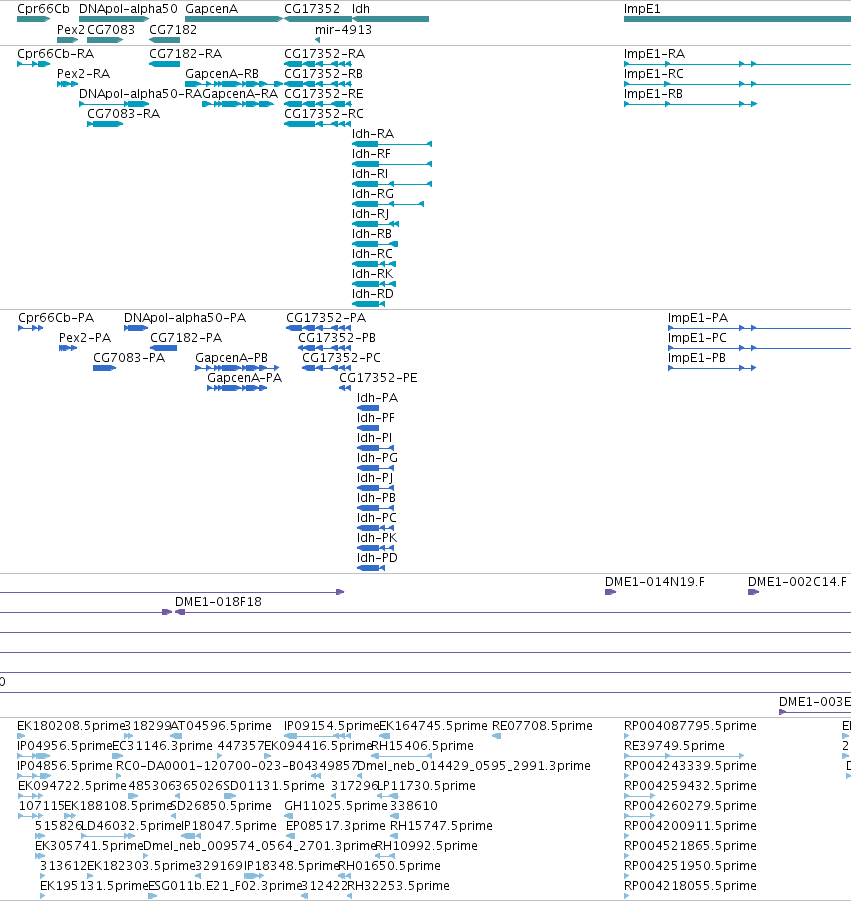
Task: Select the GH11025.5prime EST label
Action: [x=336, y=806]
